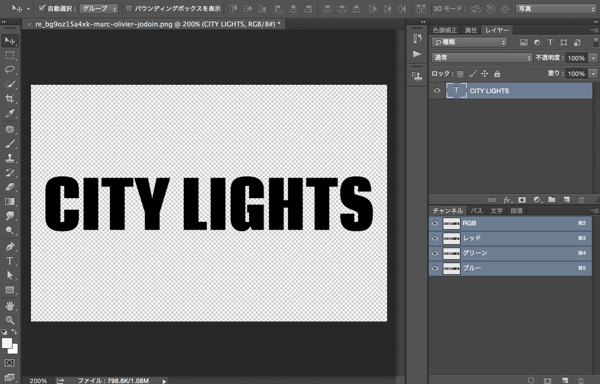Toggle lock all padlock

[x=497, y=73]
